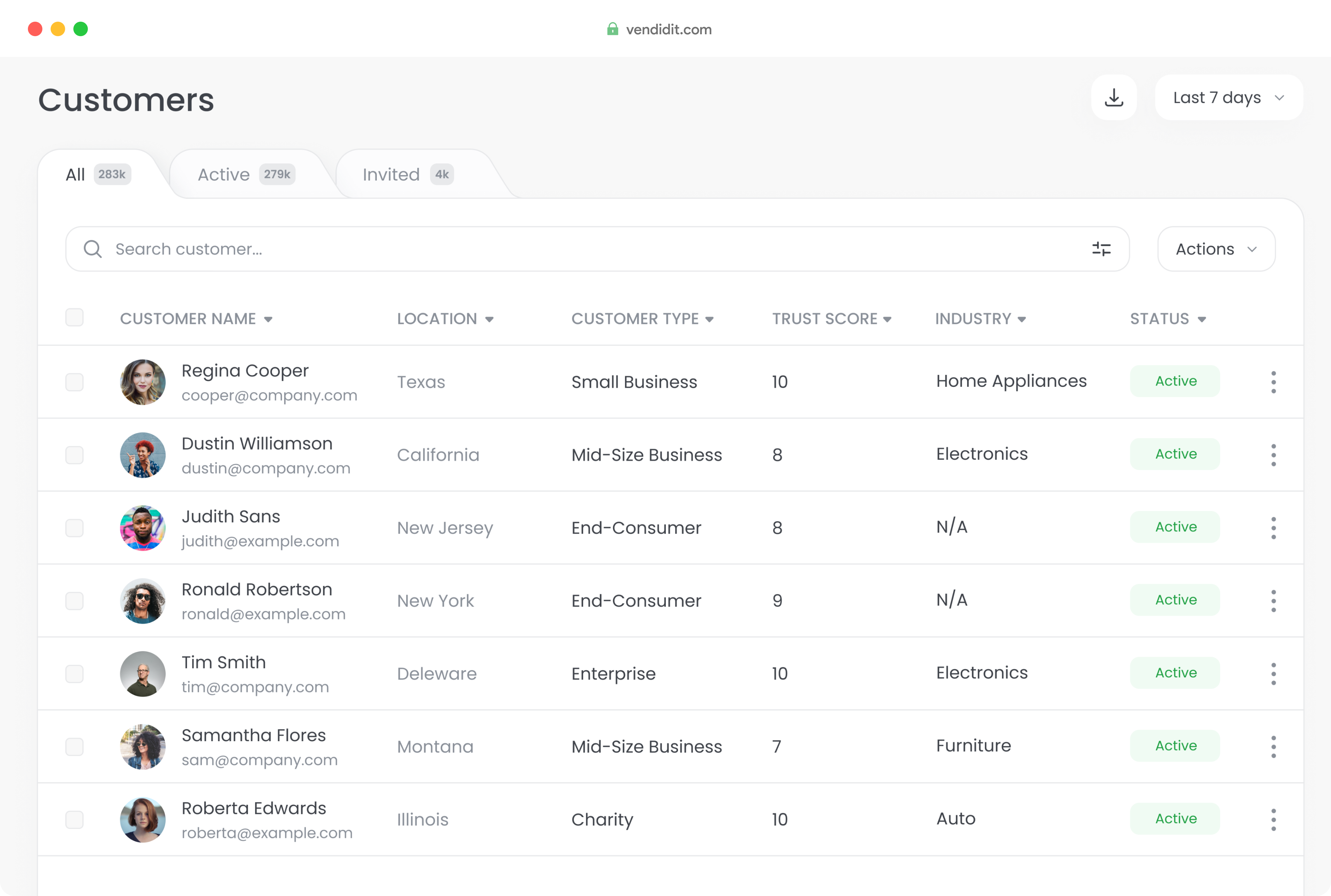
Task: Click the Active status badge for Ronald Robertson
Action: (x=1174, y=600)
